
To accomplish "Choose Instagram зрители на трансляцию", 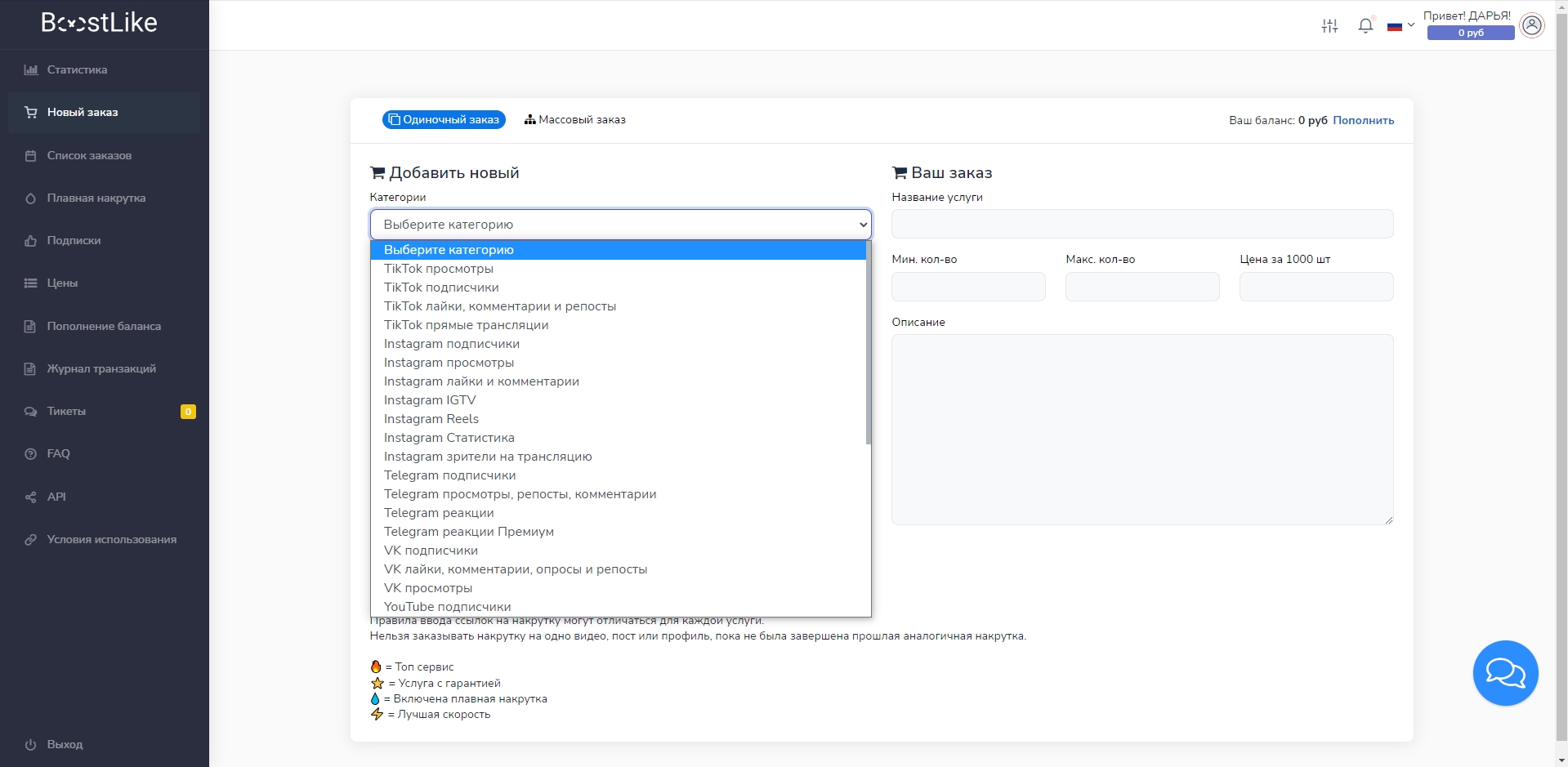I will click(618, 457).
